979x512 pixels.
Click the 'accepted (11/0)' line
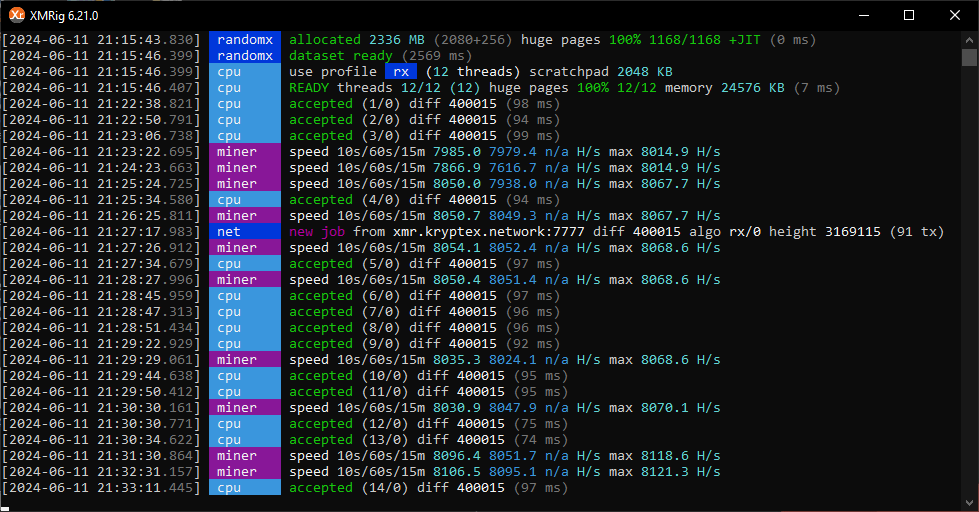(428, 391)
